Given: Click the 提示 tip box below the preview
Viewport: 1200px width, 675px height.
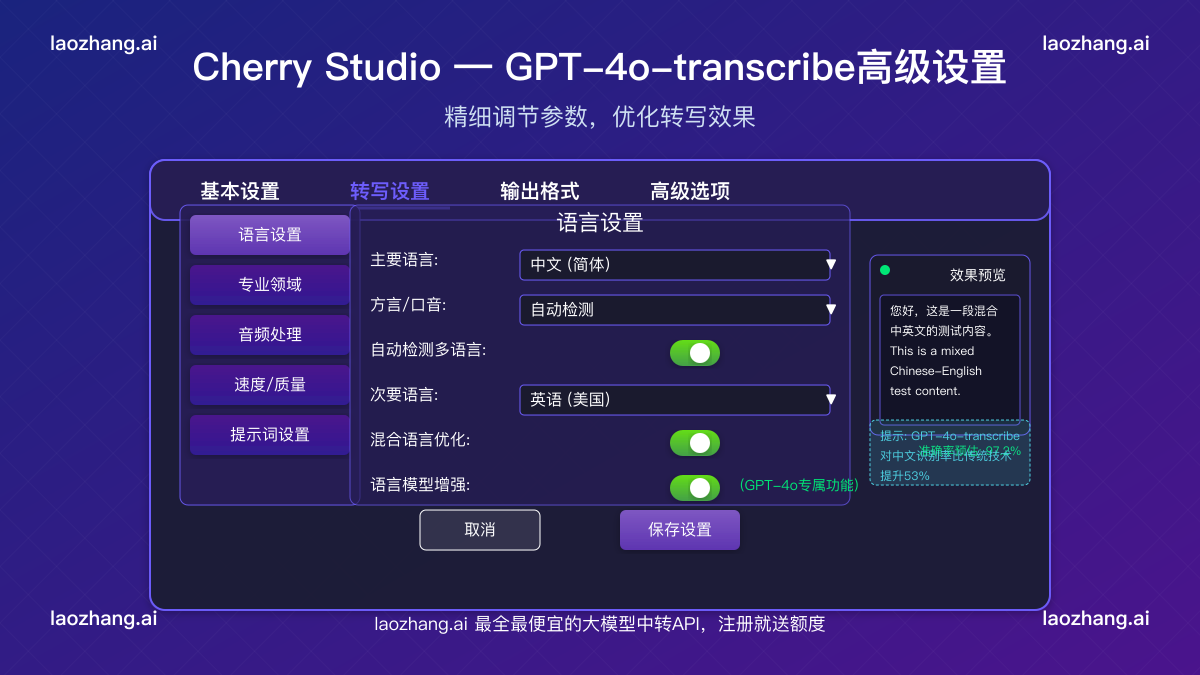Looking at the screenshot, I should point(950,453).
